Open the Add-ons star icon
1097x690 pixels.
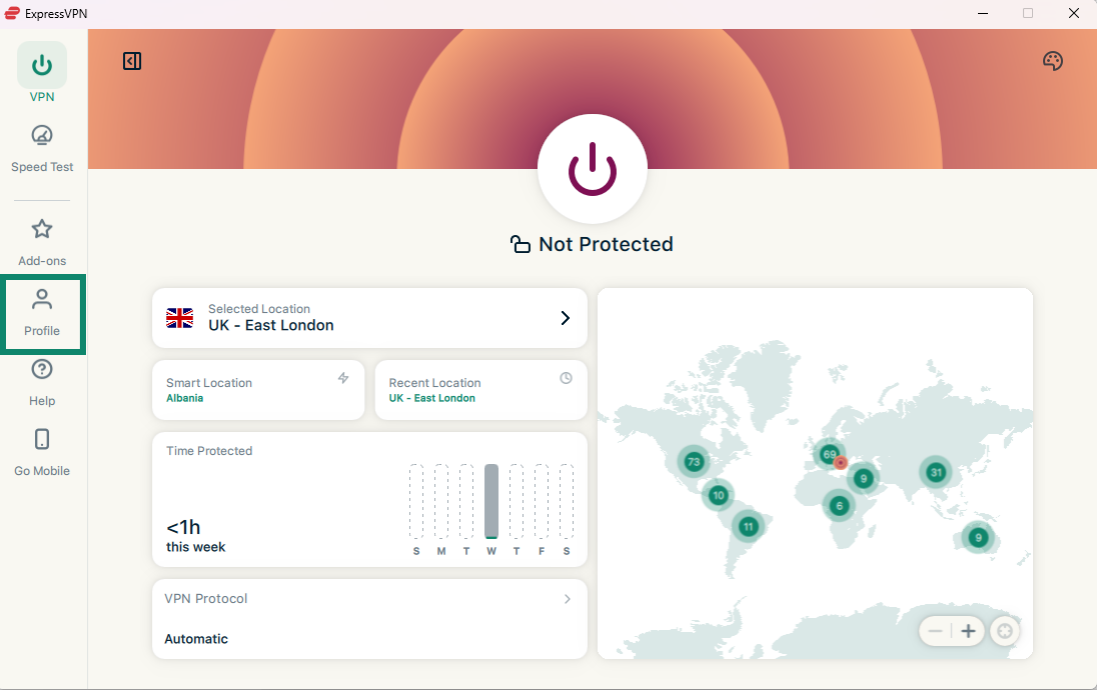[42, 230]
